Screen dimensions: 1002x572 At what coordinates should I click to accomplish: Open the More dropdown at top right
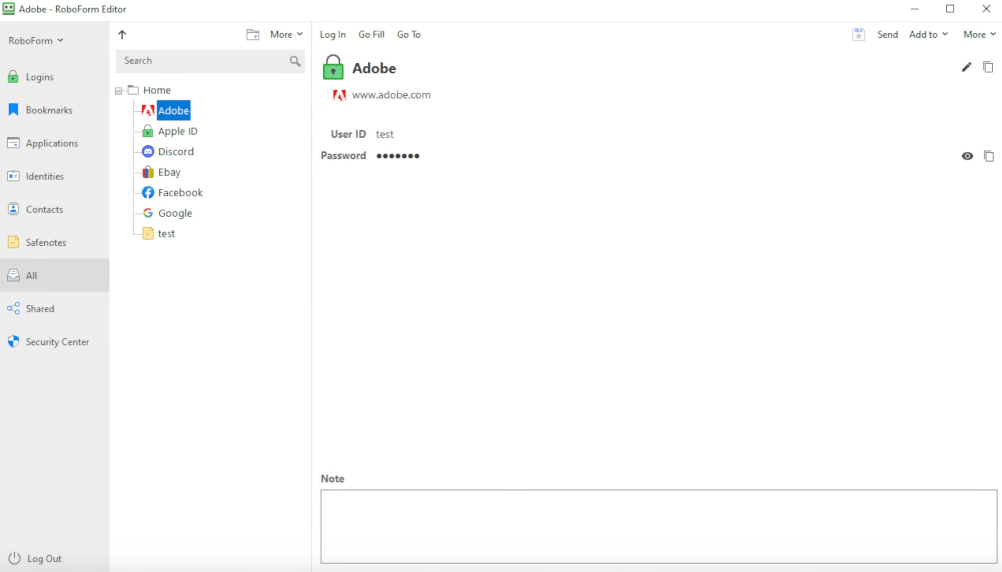980,35
